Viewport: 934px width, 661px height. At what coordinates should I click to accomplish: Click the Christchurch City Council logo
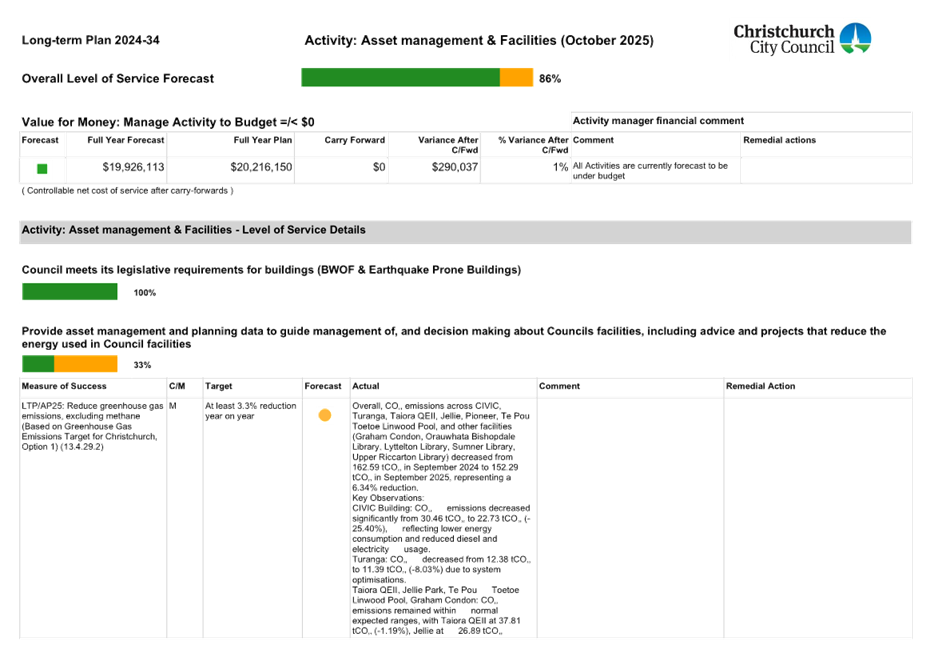coord(801,39)
